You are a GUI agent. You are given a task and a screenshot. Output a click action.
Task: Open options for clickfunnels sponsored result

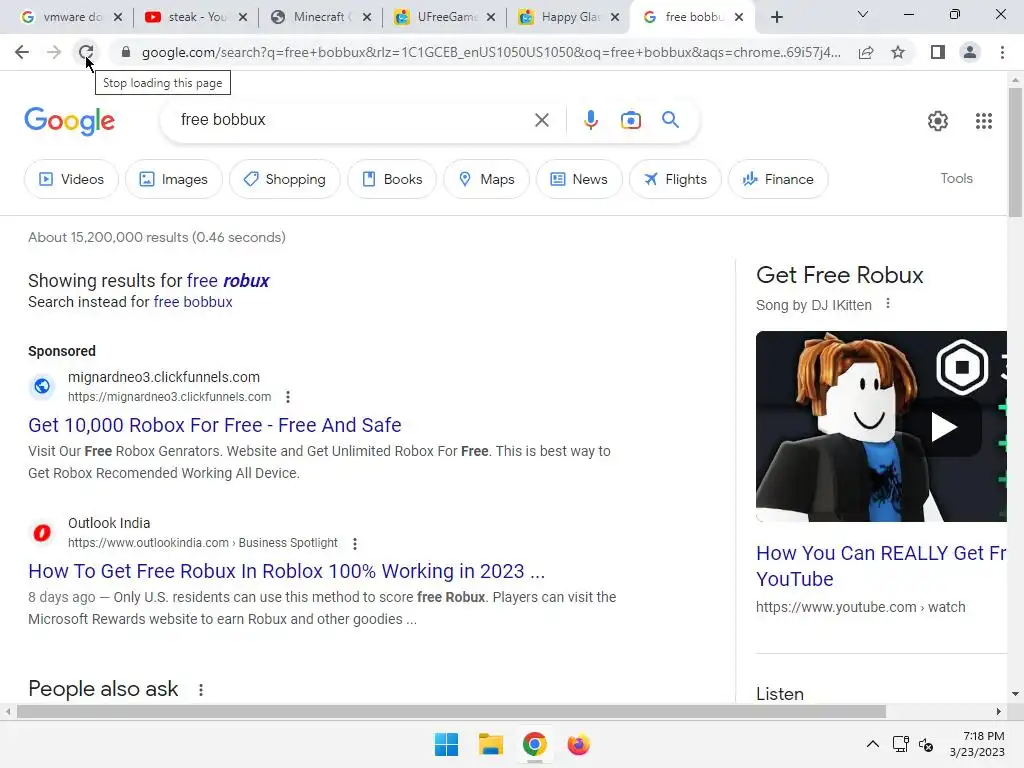coord(288,397)
